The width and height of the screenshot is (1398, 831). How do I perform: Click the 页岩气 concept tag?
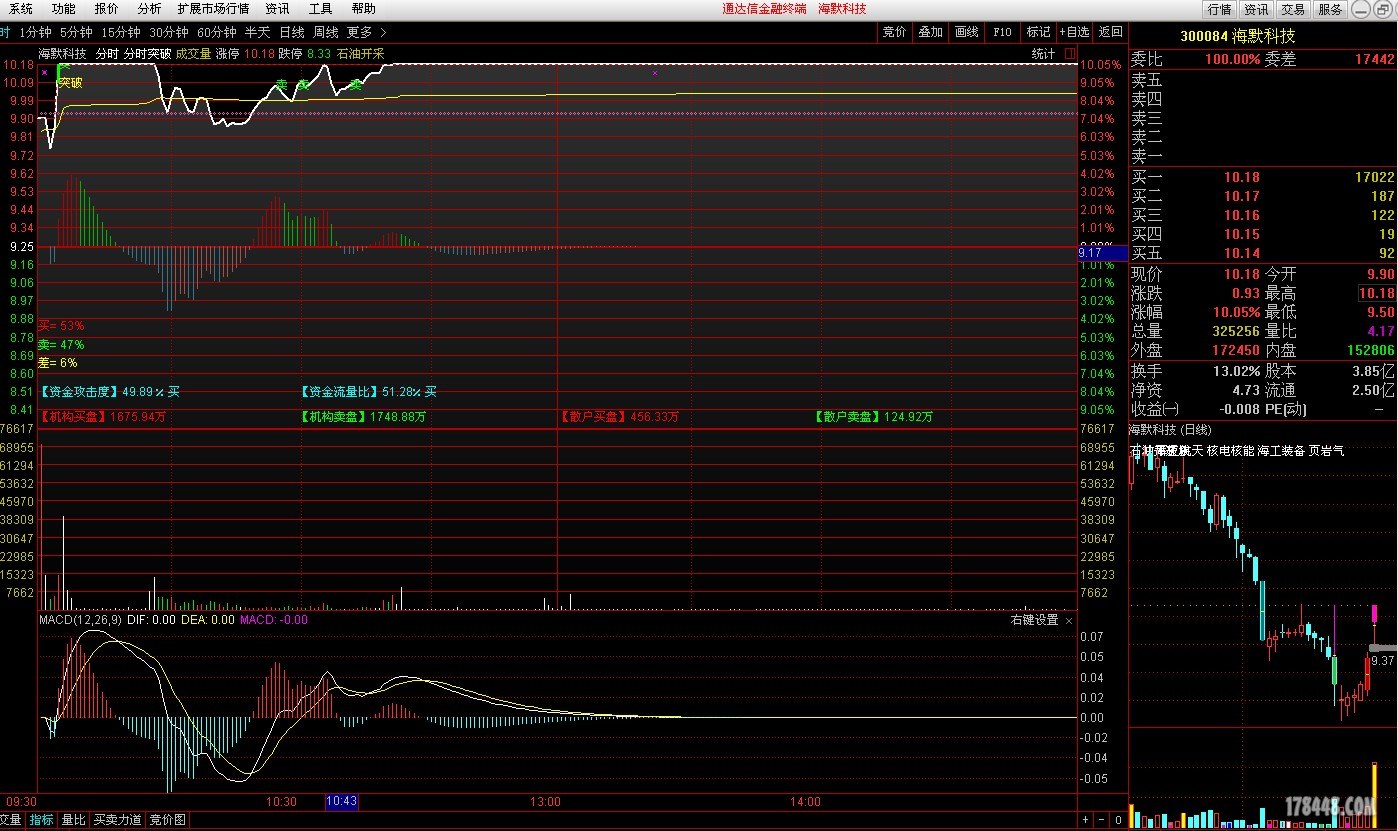tap(1327, 451)
